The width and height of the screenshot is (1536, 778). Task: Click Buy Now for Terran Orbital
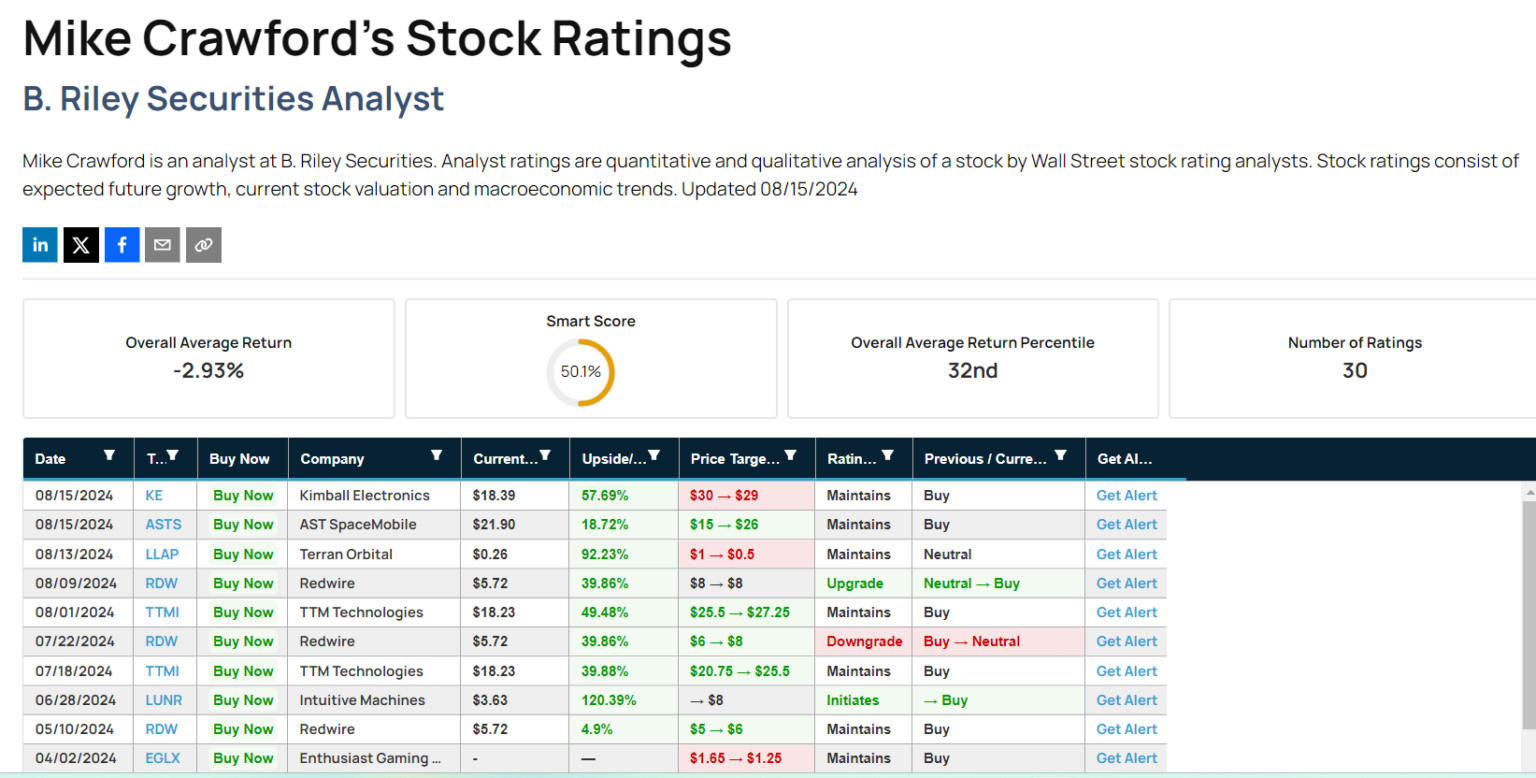coord(243,554)
